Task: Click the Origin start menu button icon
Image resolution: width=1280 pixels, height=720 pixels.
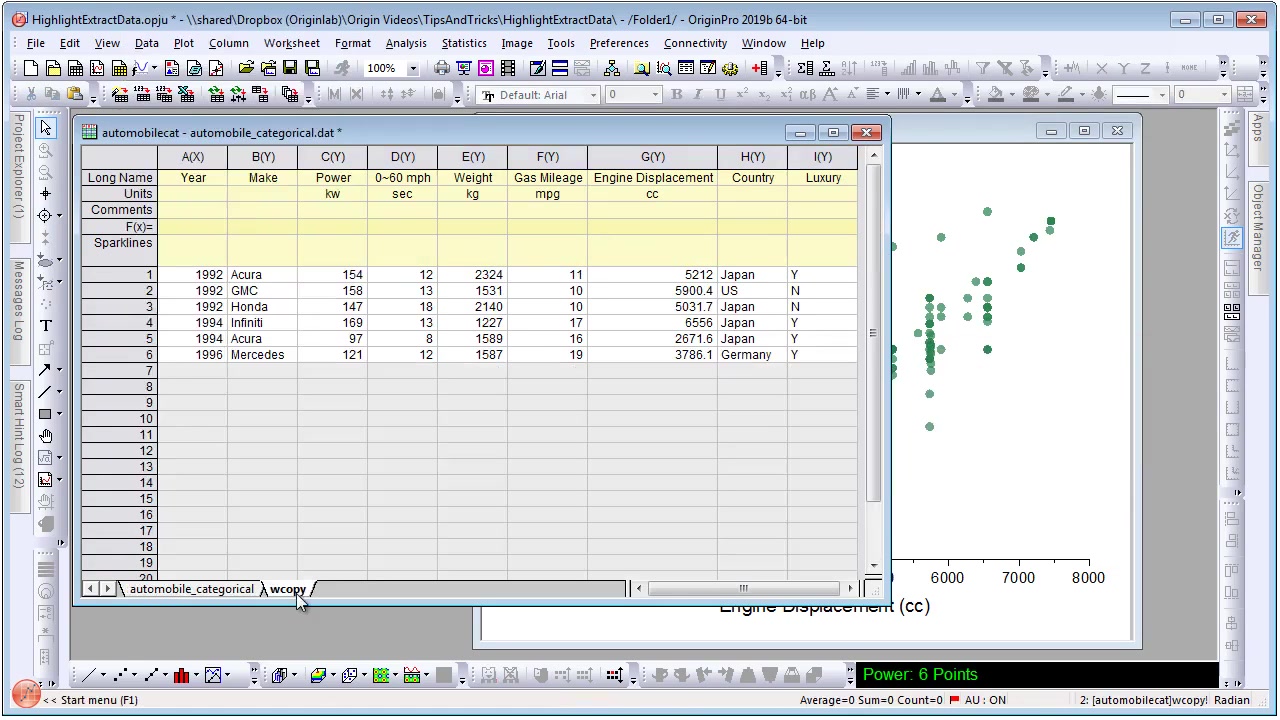Action: (x=25, y=692)
